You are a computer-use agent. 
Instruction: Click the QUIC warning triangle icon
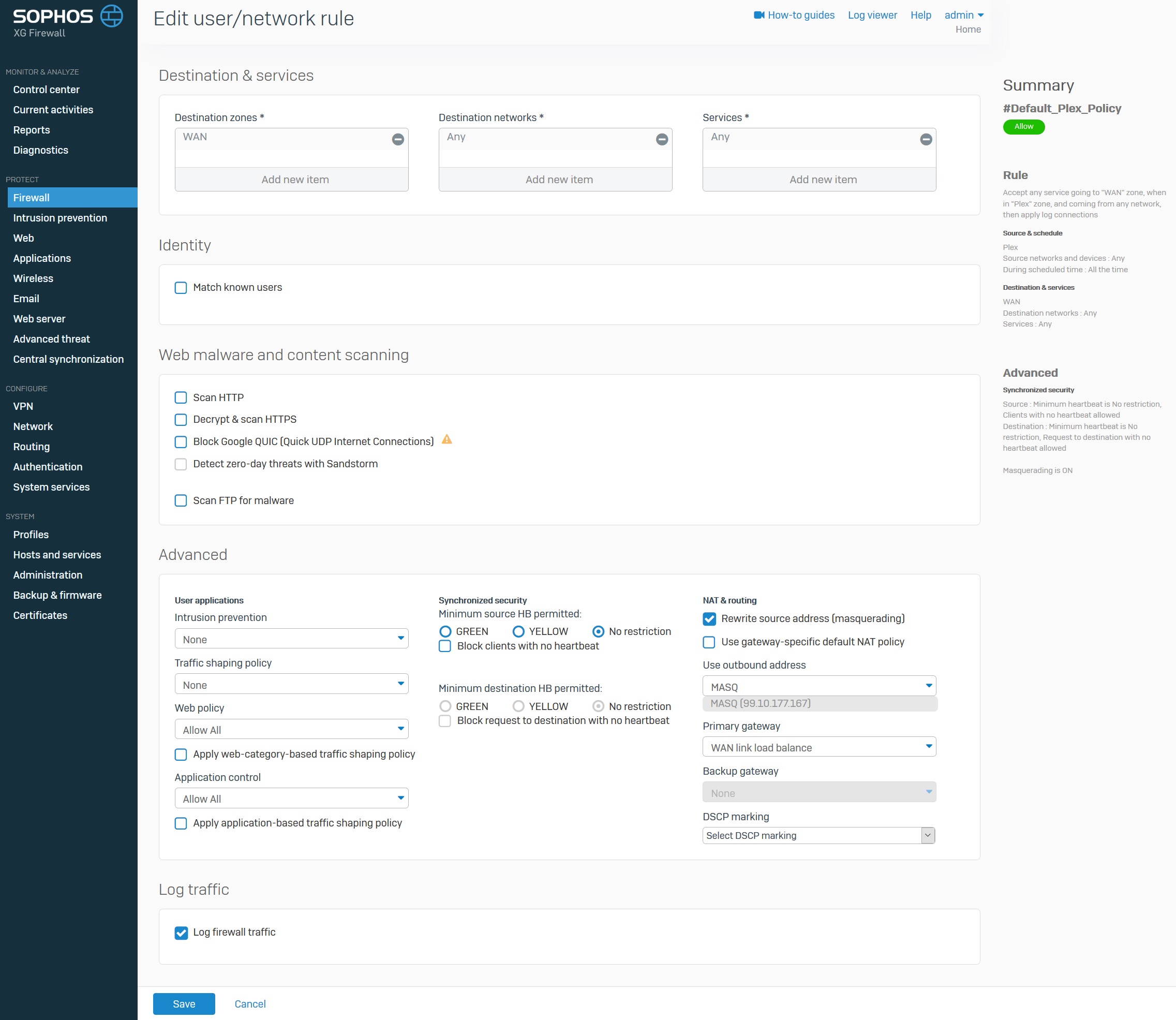tap(446, 439)
